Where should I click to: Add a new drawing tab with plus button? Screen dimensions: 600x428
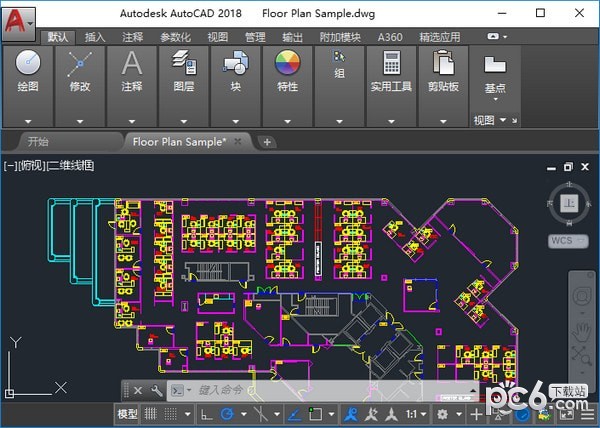[267, 142]
